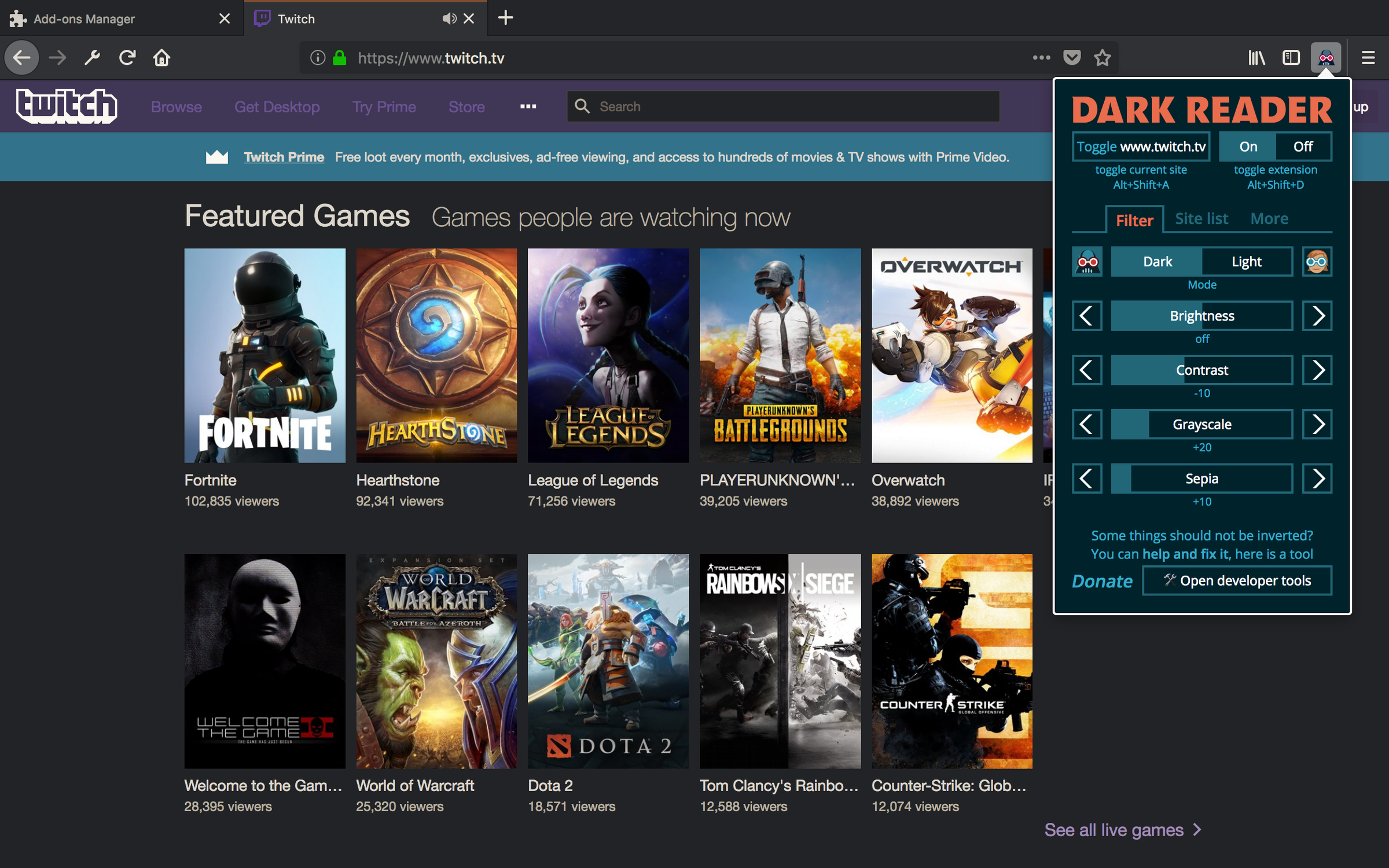Click the browser back navigation arrow
Screen dimensions: 1389x868
(x=22, y=57)
